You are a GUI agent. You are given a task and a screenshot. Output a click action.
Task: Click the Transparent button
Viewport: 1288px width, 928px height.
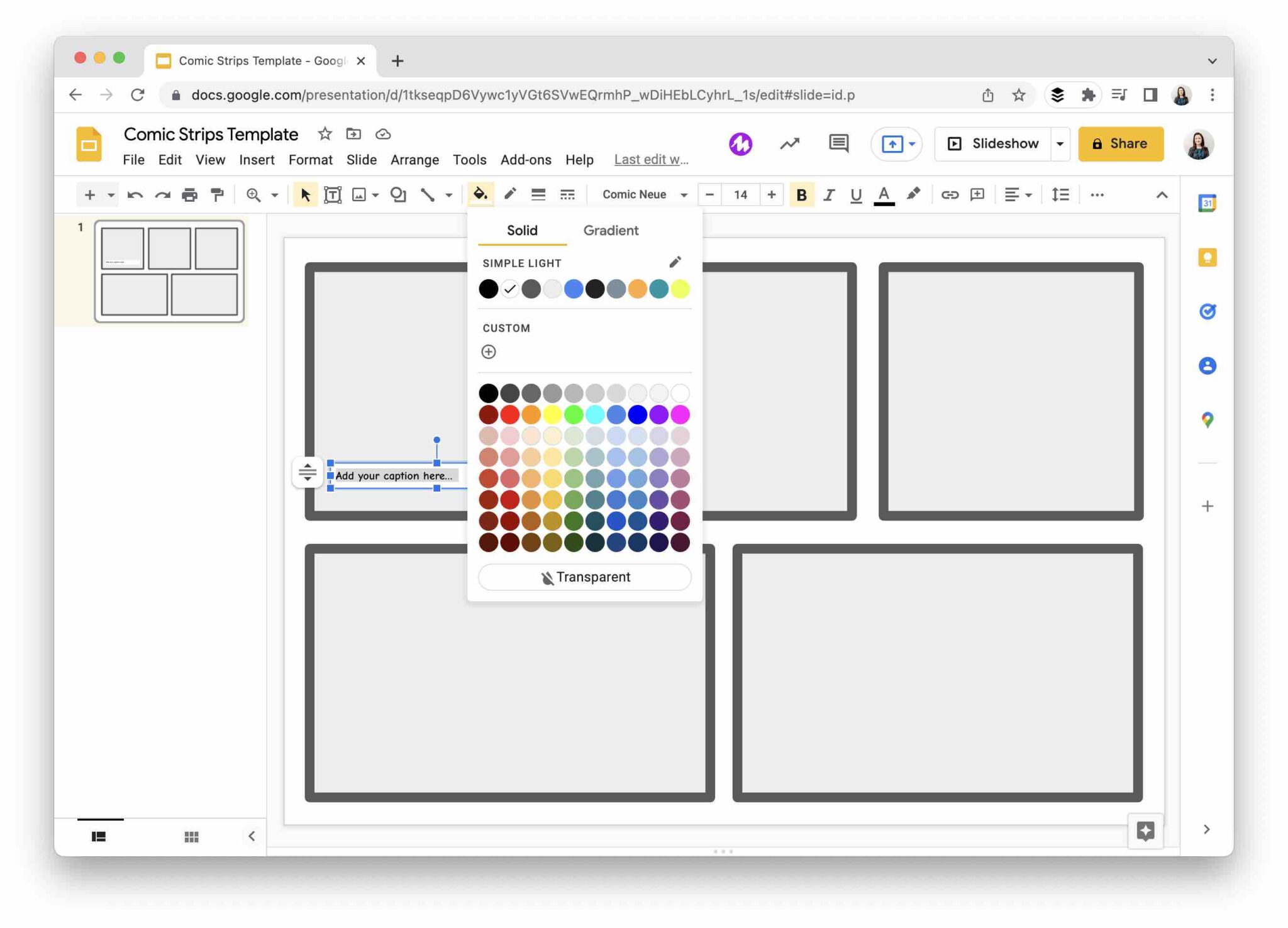tap(584, 577)
